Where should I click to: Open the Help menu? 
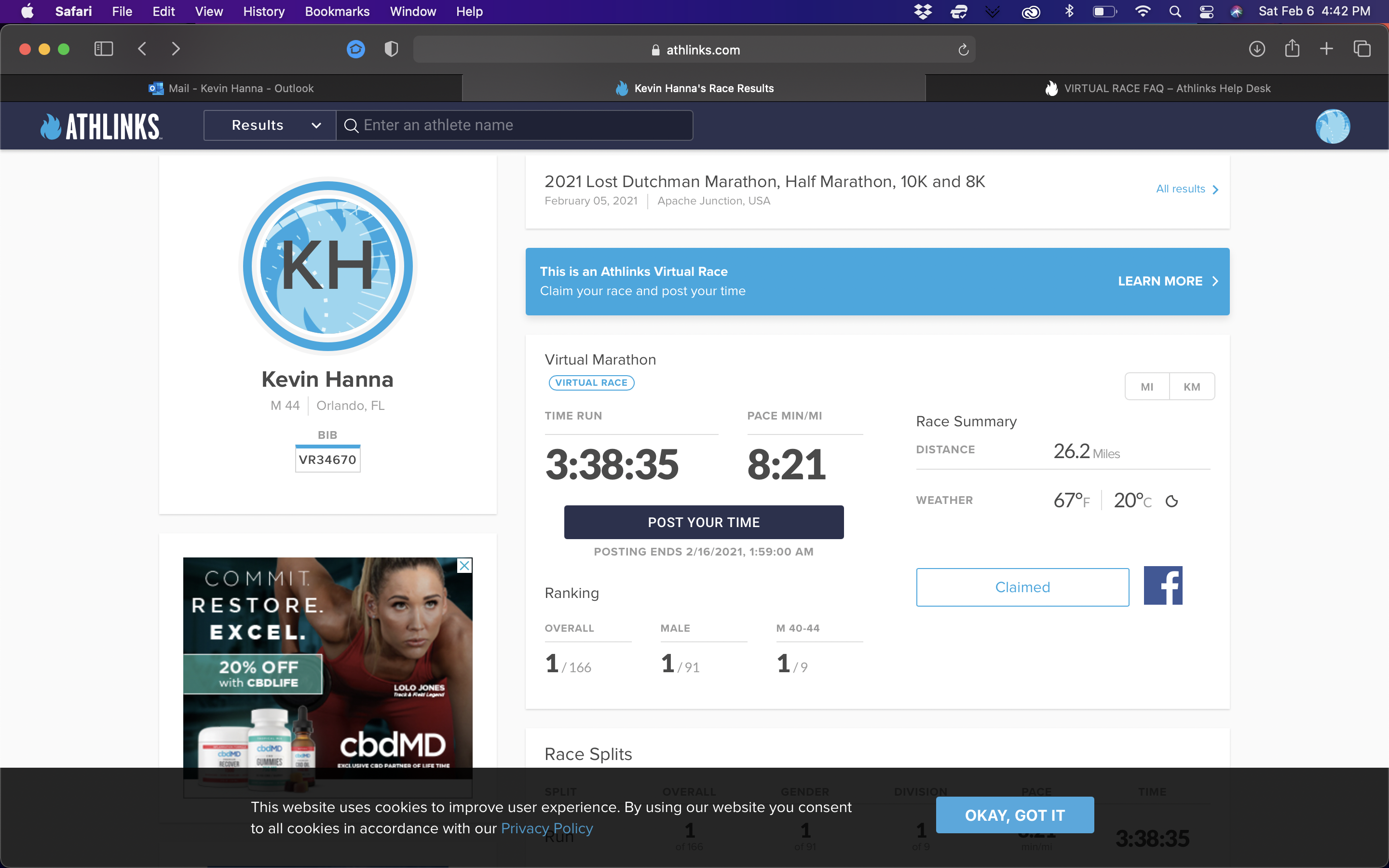point(469,12)
